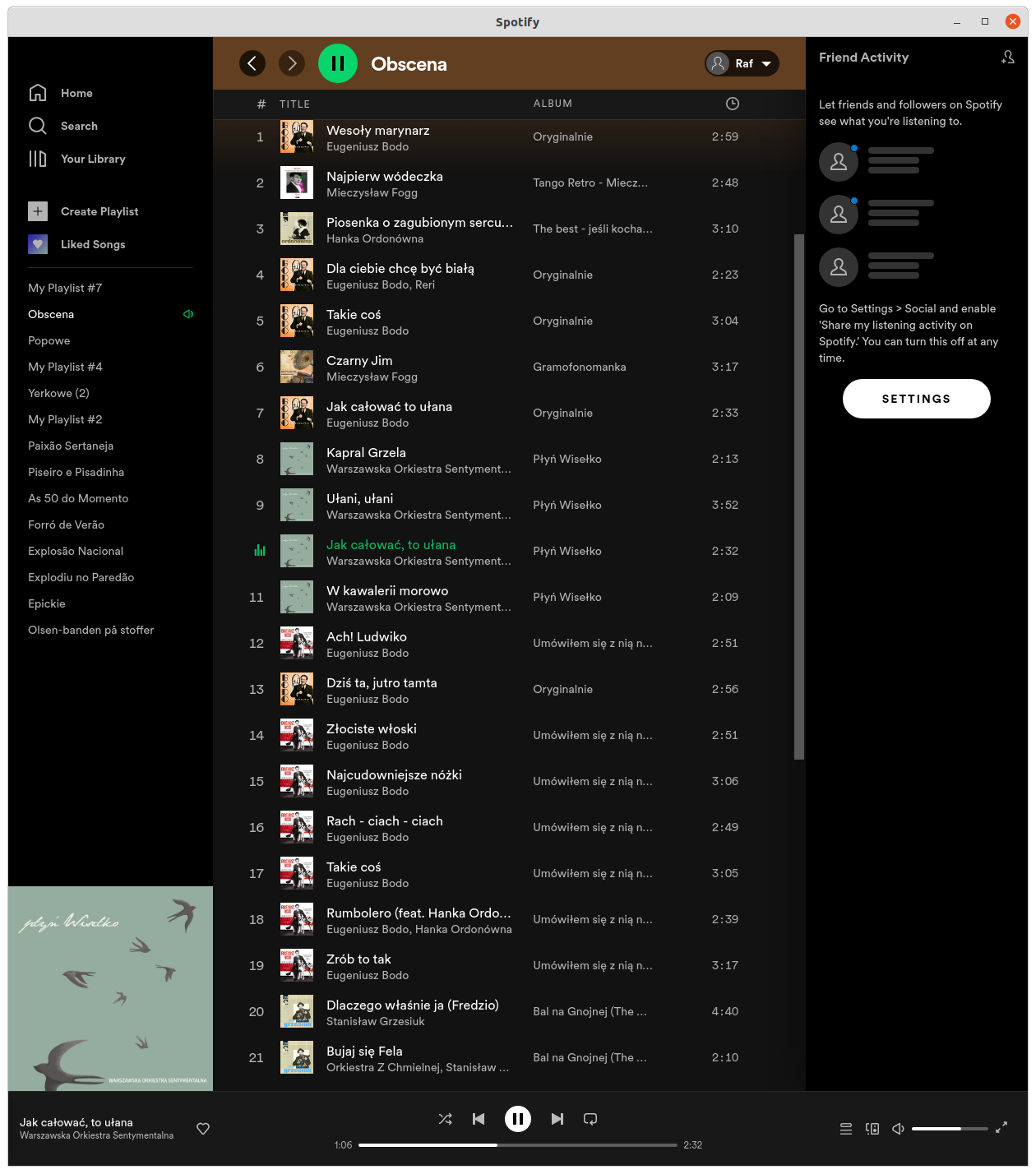Sort tracks by ALBUM column header
1036x1174 pixels.
pyautogui.click(x=553, y=104)
